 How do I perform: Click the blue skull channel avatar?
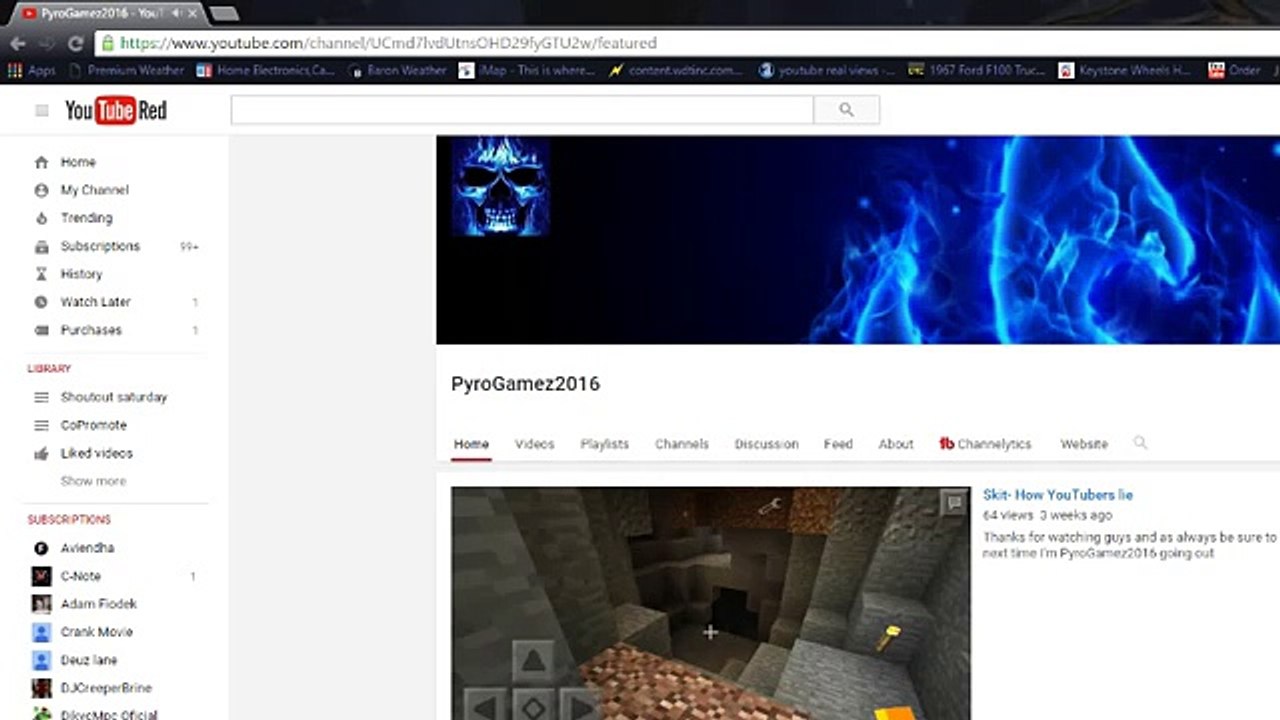pos(499,187)
